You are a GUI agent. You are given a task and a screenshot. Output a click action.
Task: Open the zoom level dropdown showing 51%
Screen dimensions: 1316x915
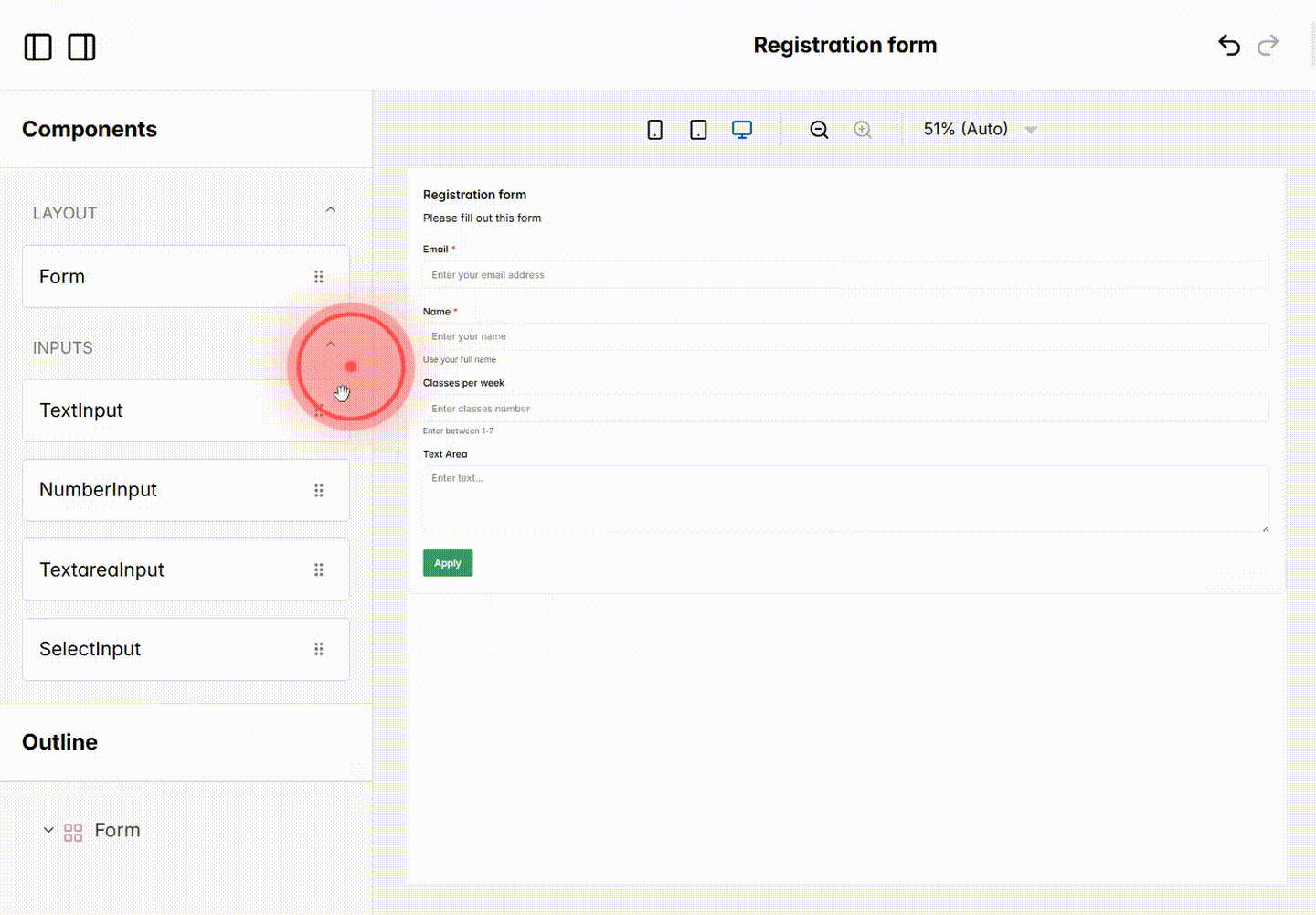tap(977, 129)
